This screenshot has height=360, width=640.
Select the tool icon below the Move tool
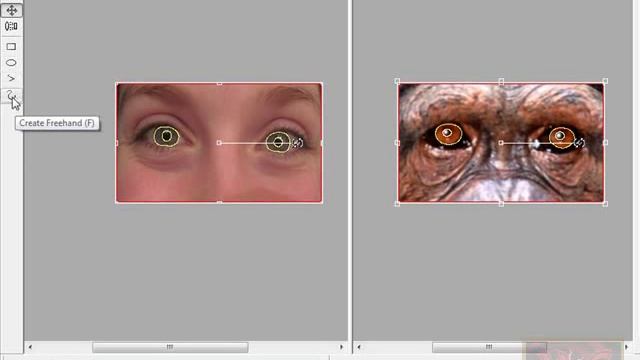pyautogui.click(x=11, y=27)
